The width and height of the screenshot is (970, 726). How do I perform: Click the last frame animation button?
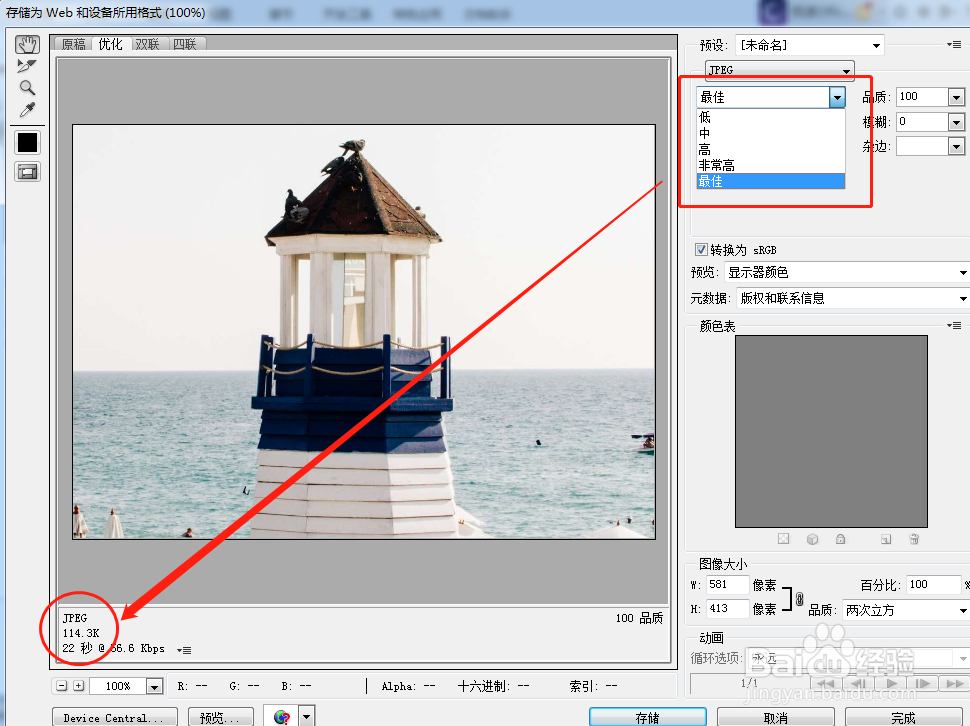point(955,683)
